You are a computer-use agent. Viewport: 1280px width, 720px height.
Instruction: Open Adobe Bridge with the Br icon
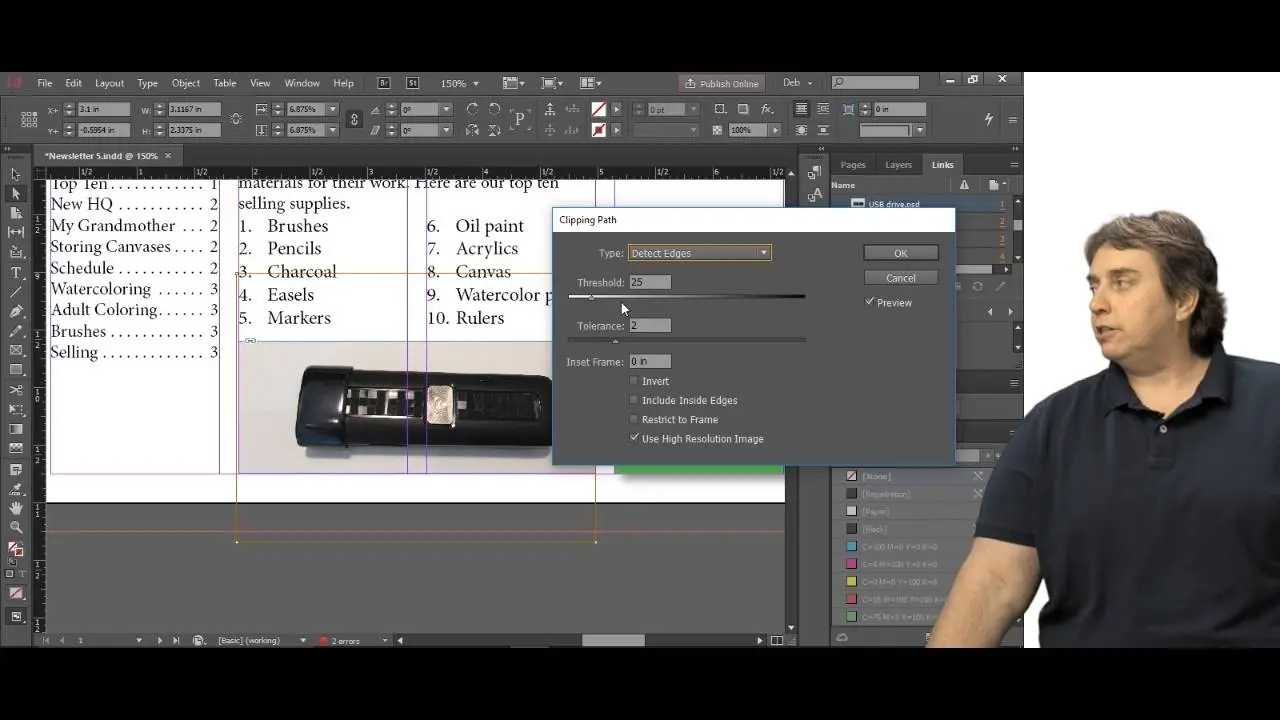(384, 83)
